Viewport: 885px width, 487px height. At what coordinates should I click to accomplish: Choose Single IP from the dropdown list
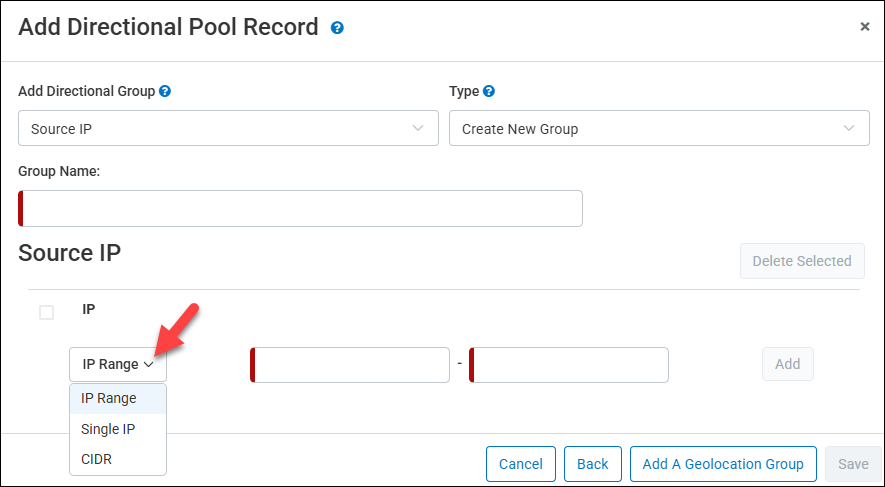coord(108,429)
